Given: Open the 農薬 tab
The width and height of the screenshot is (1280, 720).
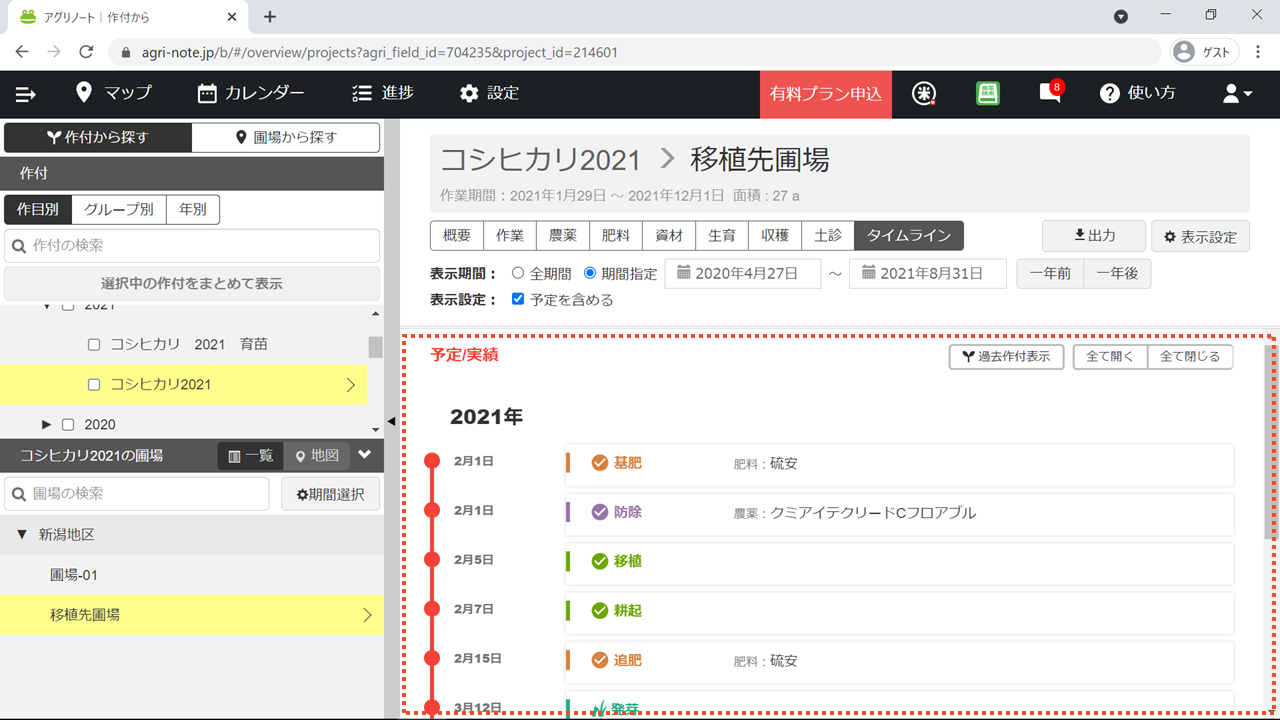Looking at the screenshot, I should tap(563, 236).
